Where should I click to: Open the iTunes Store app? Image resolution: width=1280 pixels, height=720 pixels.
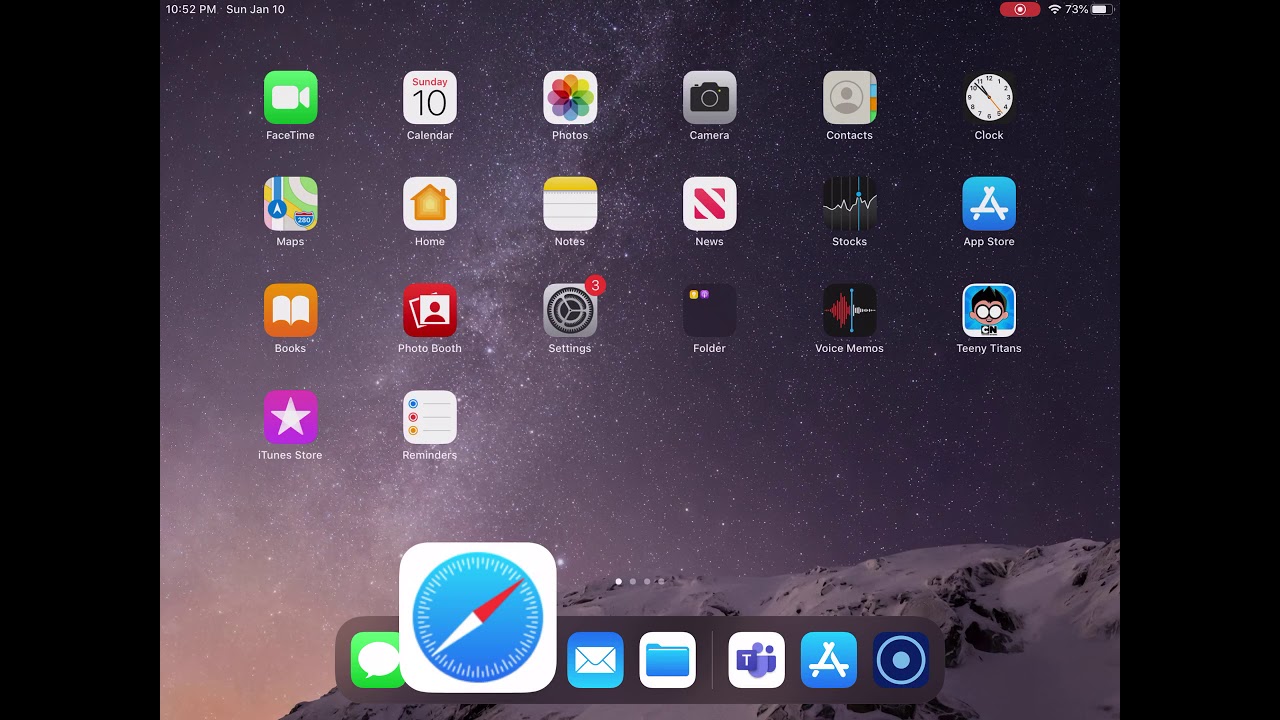(x=290, y=417)
